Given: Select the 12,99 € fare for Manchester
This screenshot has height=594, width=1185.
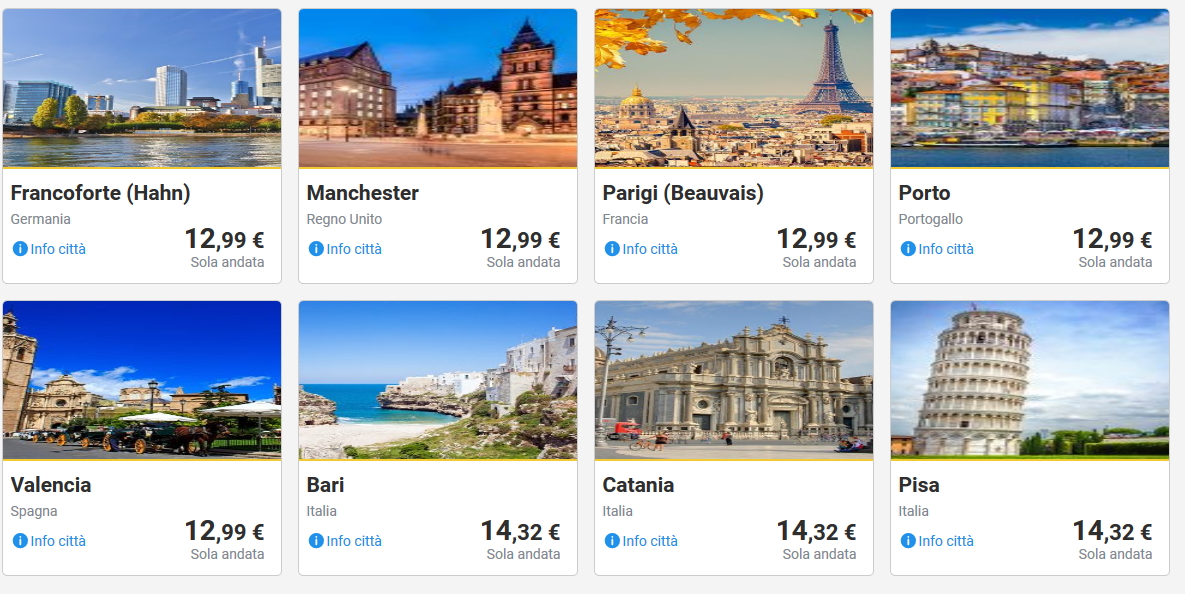Looking at the screenshot, I should [x=520, y=240].
